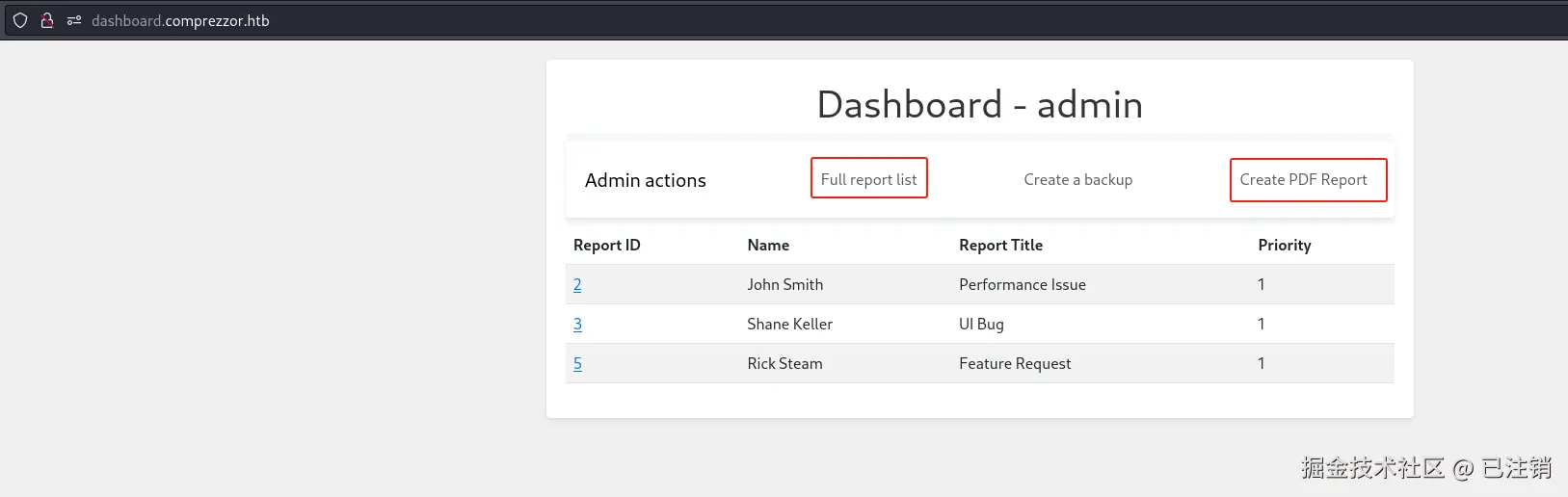The width and height of the screenshot is (1568, 497).
Task: Select the Rick Steam name cell
Action: [784, 363]
